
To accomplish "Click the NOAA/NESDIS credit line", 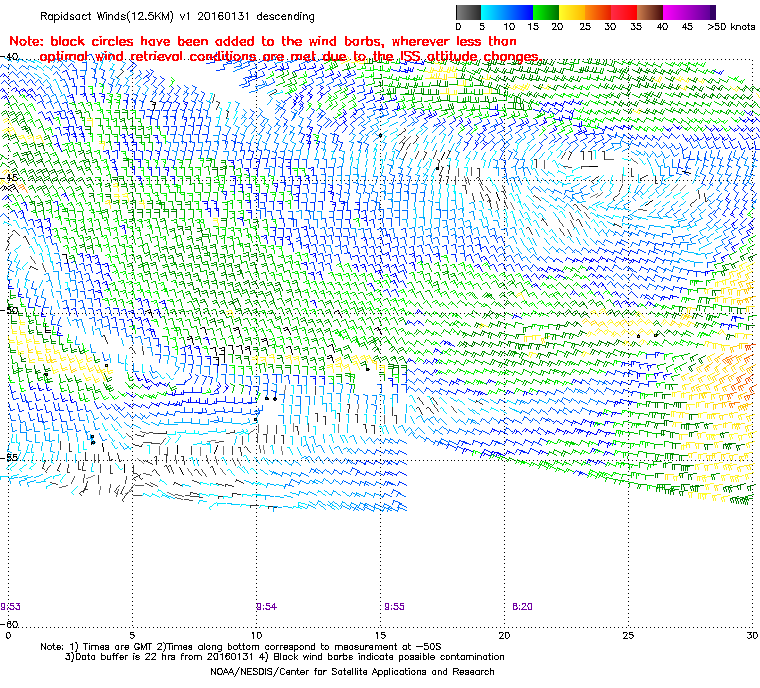I will click(352, 672).
